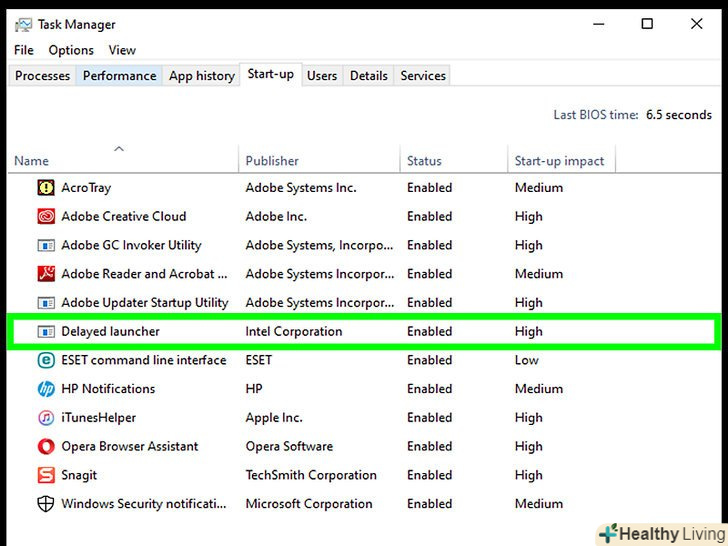This screenshot has height=546, width=728.
Task: Click the Adobe GC Invoker Utility icon
Action: point(46,245)
